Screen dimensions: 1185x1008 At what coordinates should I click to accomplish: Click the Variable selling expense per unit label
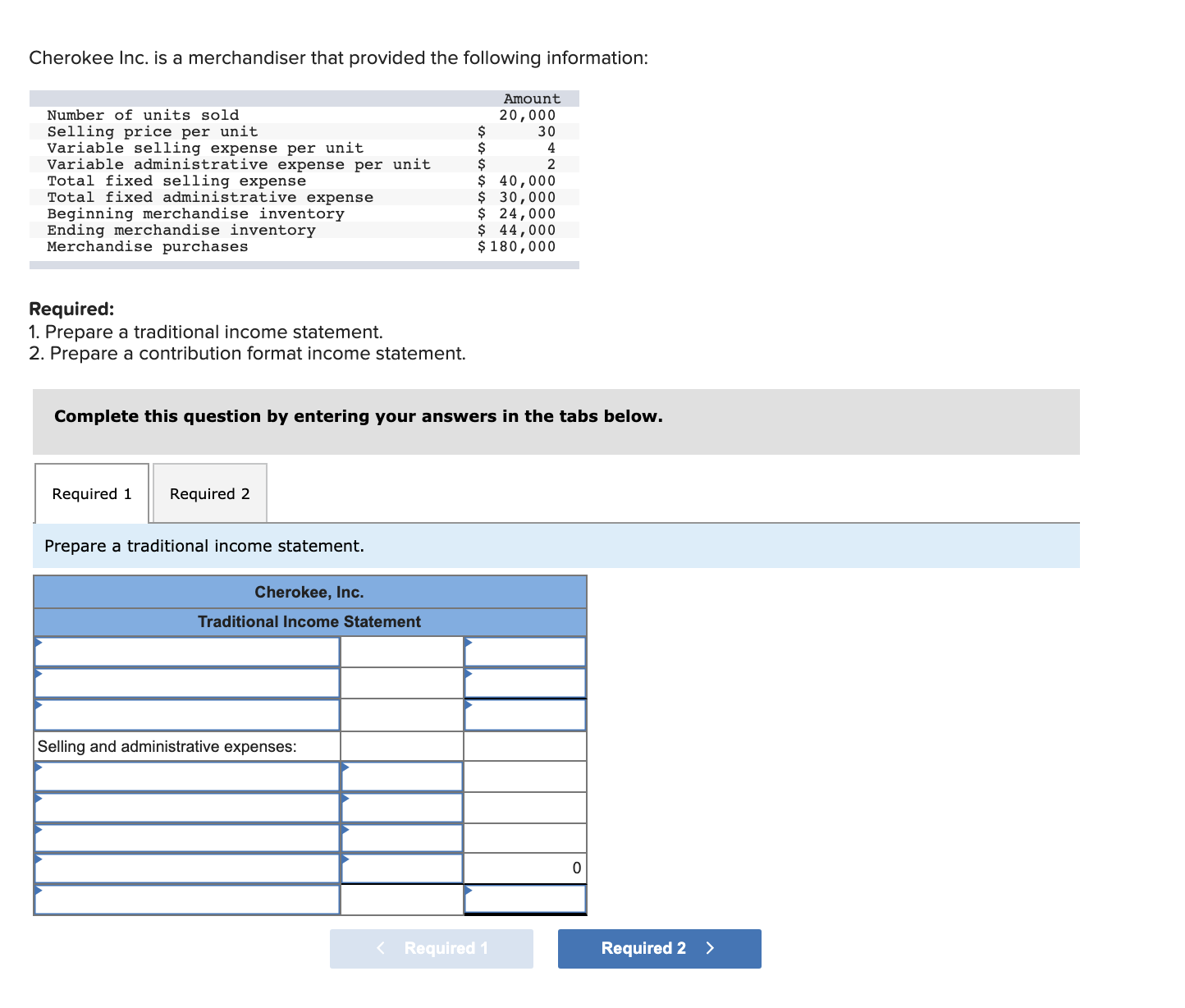pos(205,148)
